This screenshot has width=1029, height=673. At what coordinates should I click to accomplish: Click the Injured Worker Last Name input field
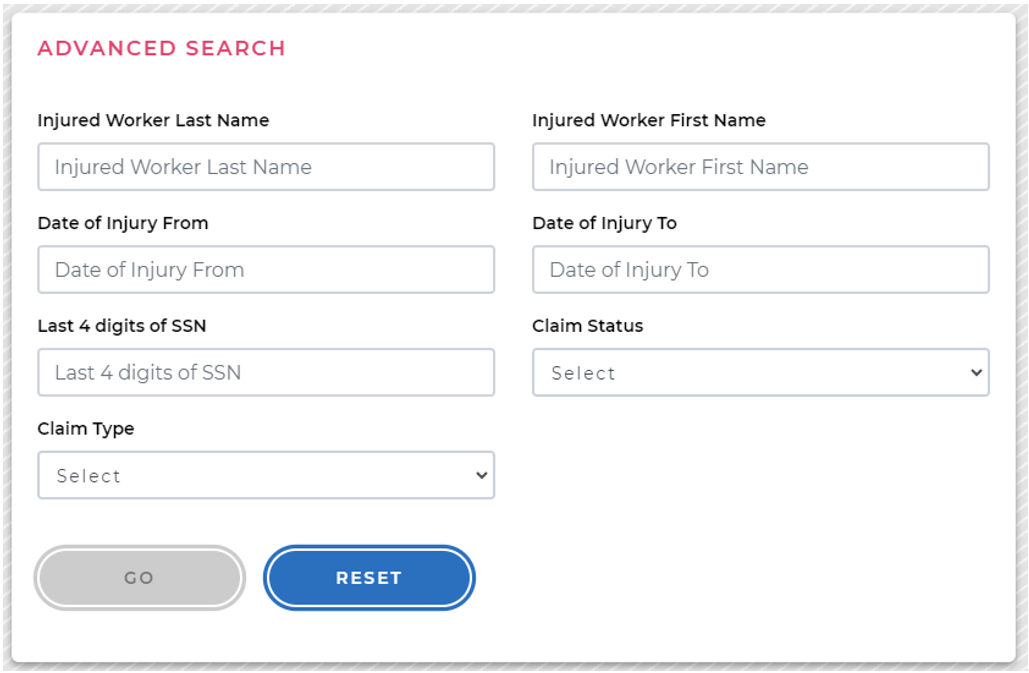point(266,167)
